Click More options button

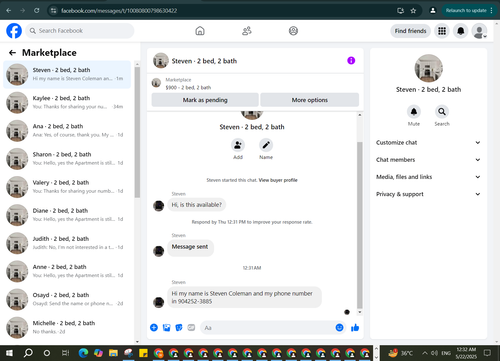[310, 100]
